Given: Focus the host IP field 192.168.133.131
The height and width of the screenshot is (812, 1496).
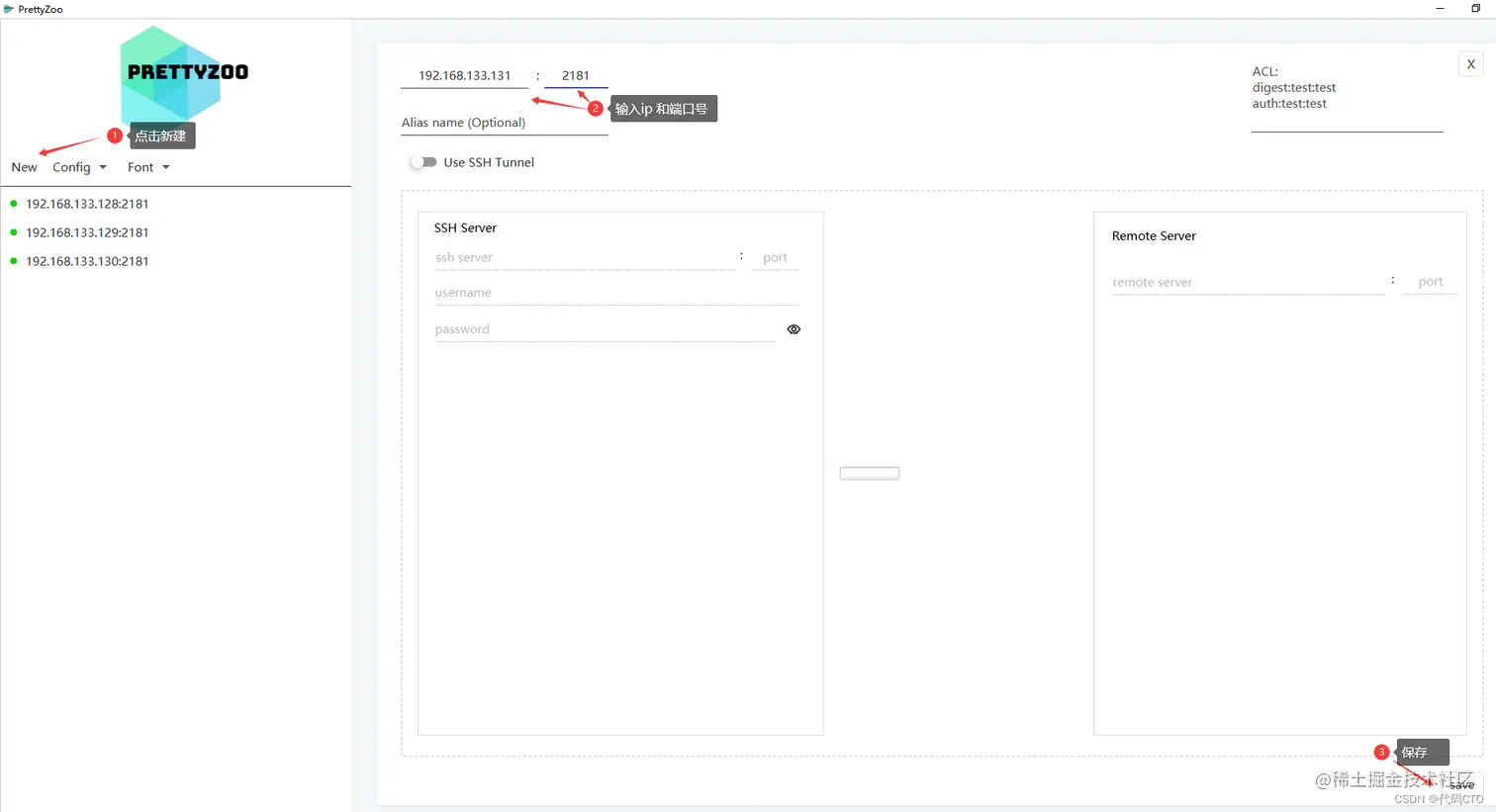Looking at the screenshot, I should [x=464, y=76].
